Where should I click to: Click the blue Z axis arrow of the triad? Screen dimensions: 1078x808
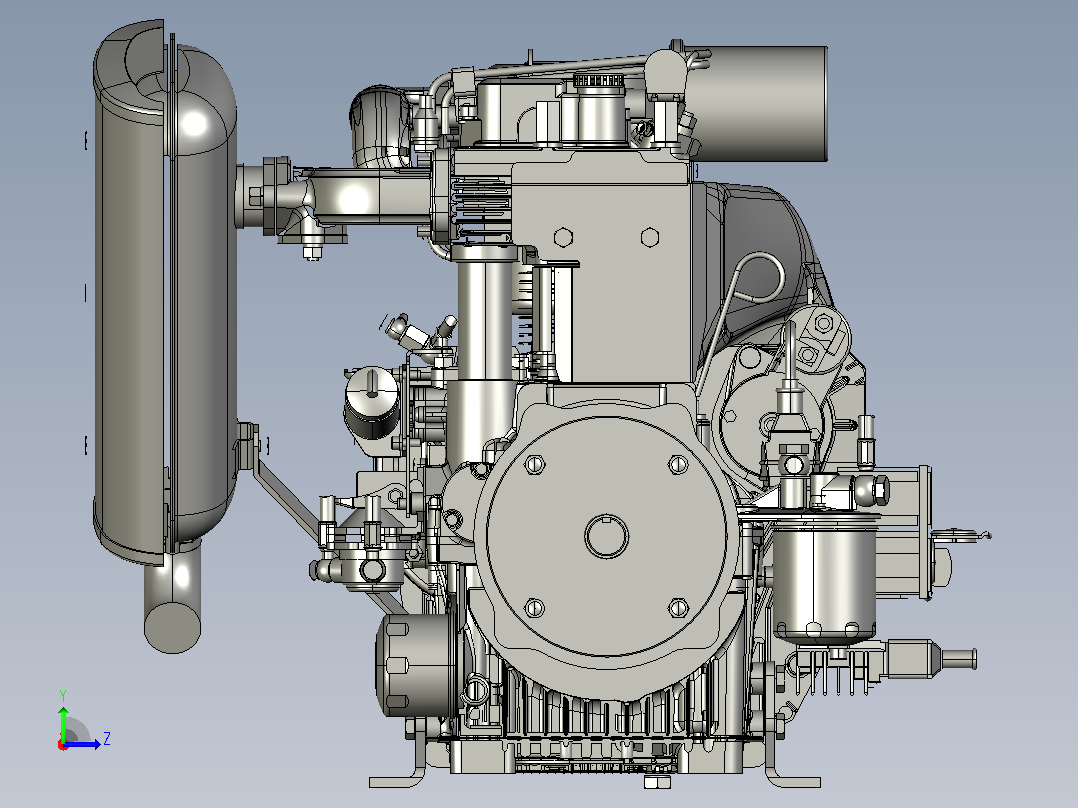pyautogui.click(x=82, y=744)
